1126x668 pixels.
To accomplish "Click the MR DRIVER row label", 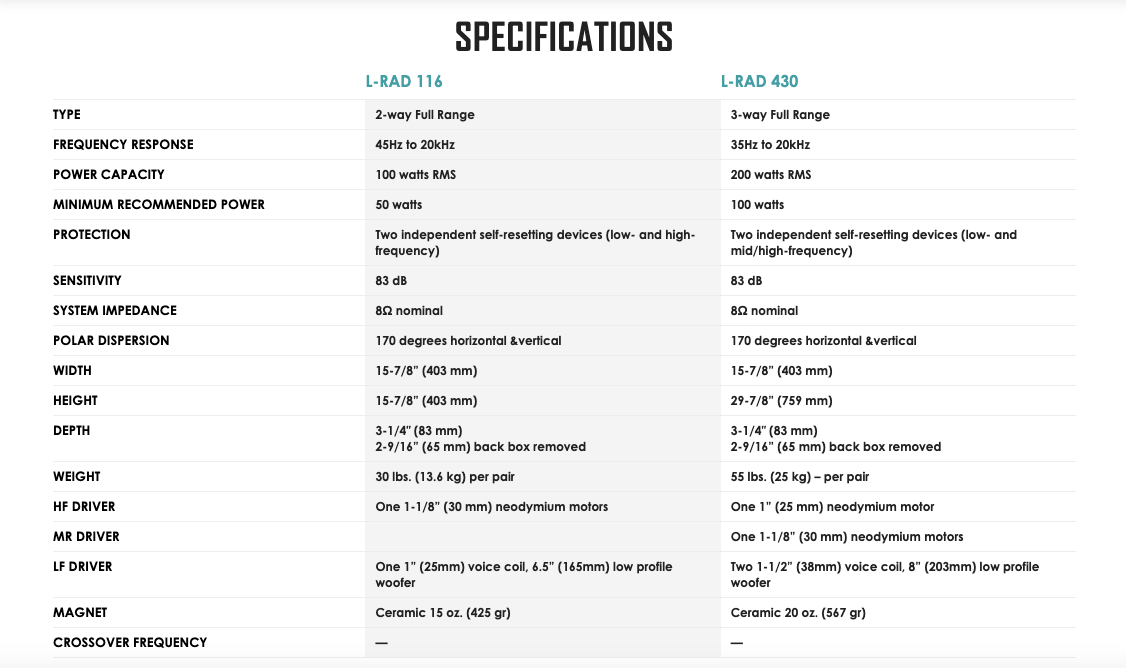I will click(86, 537).
